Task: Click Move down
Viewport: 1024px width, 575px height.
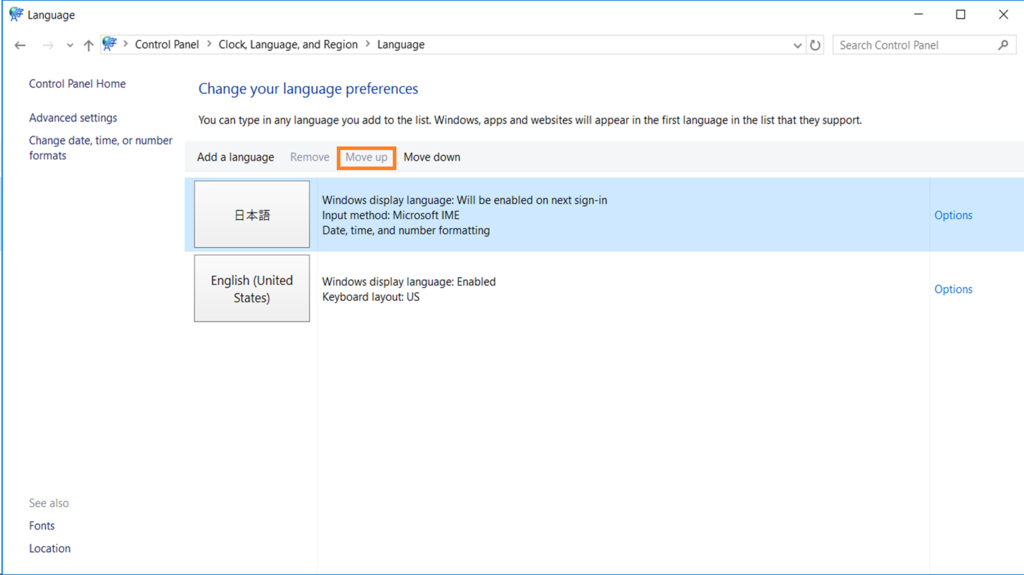Action: click(432, 157)
